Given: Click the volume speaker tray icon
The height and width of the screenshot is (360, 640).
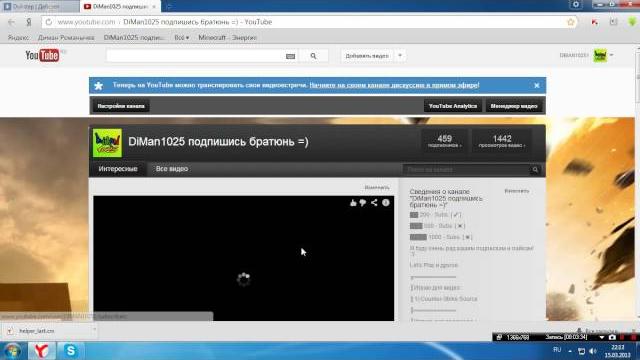Looking at the screenshot, I should (593, 351).
